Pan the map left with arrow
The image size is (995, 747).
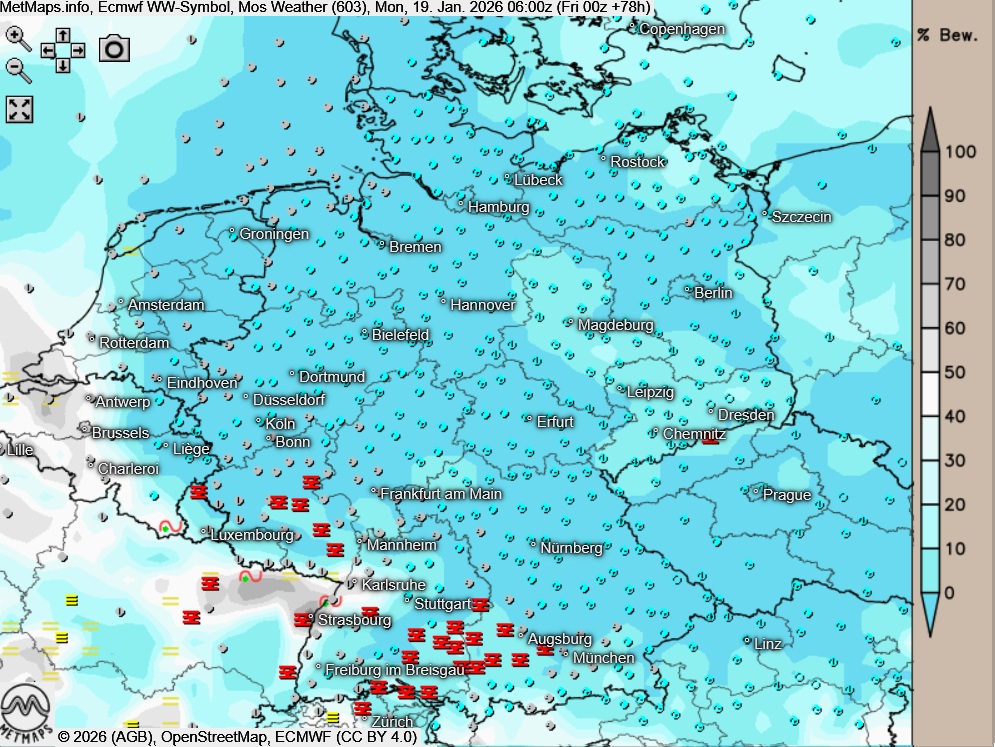tap(48, 50)
